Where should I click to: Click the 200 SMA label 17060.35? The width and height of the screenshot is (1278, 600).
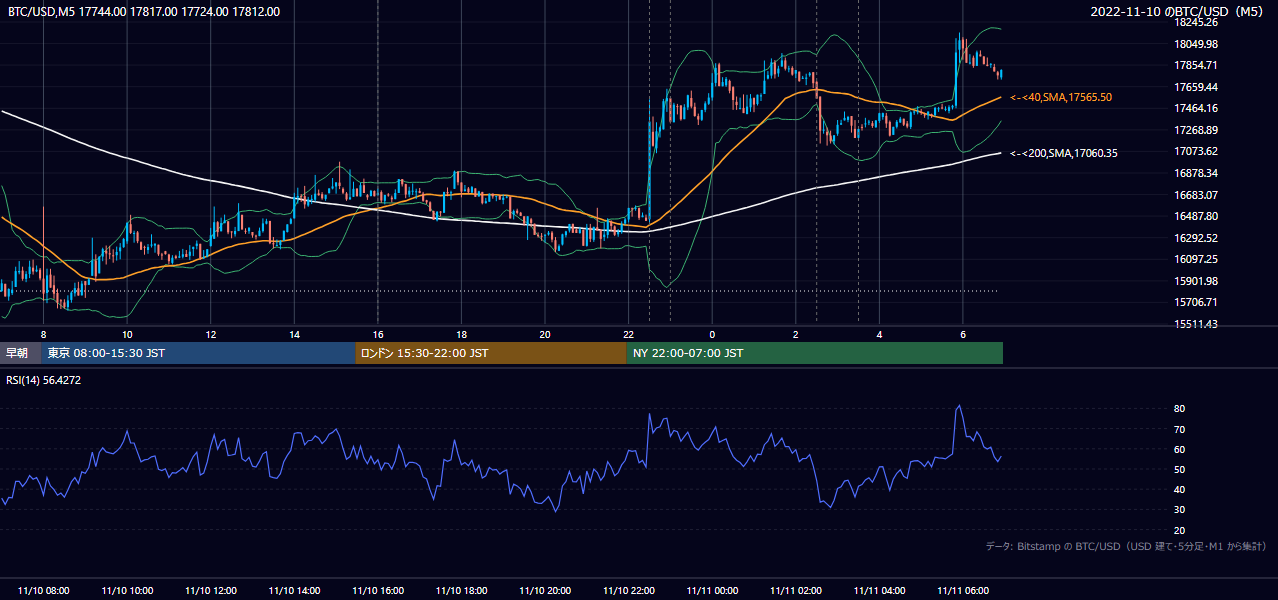1064,153
